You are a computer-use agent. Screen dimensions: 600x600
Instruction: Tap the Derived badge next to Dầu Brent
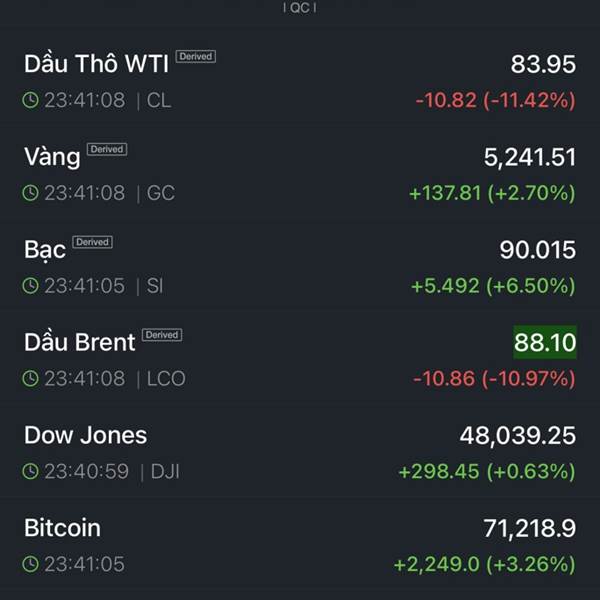pos(162,335)
